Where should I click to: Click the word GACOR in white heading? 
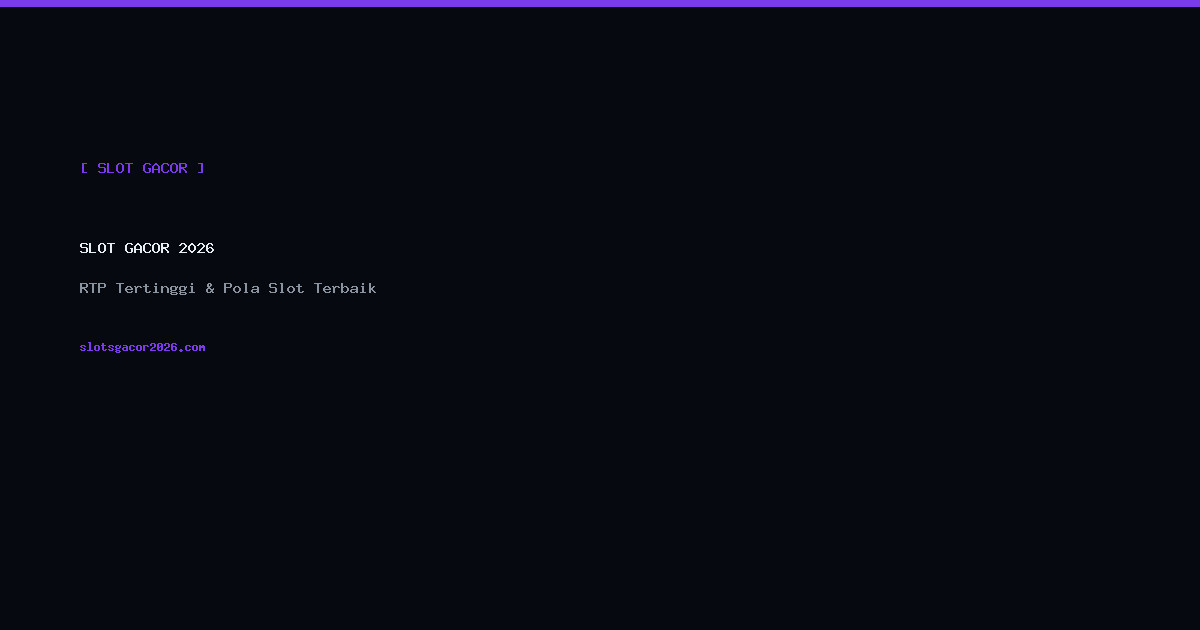(147, 248)
